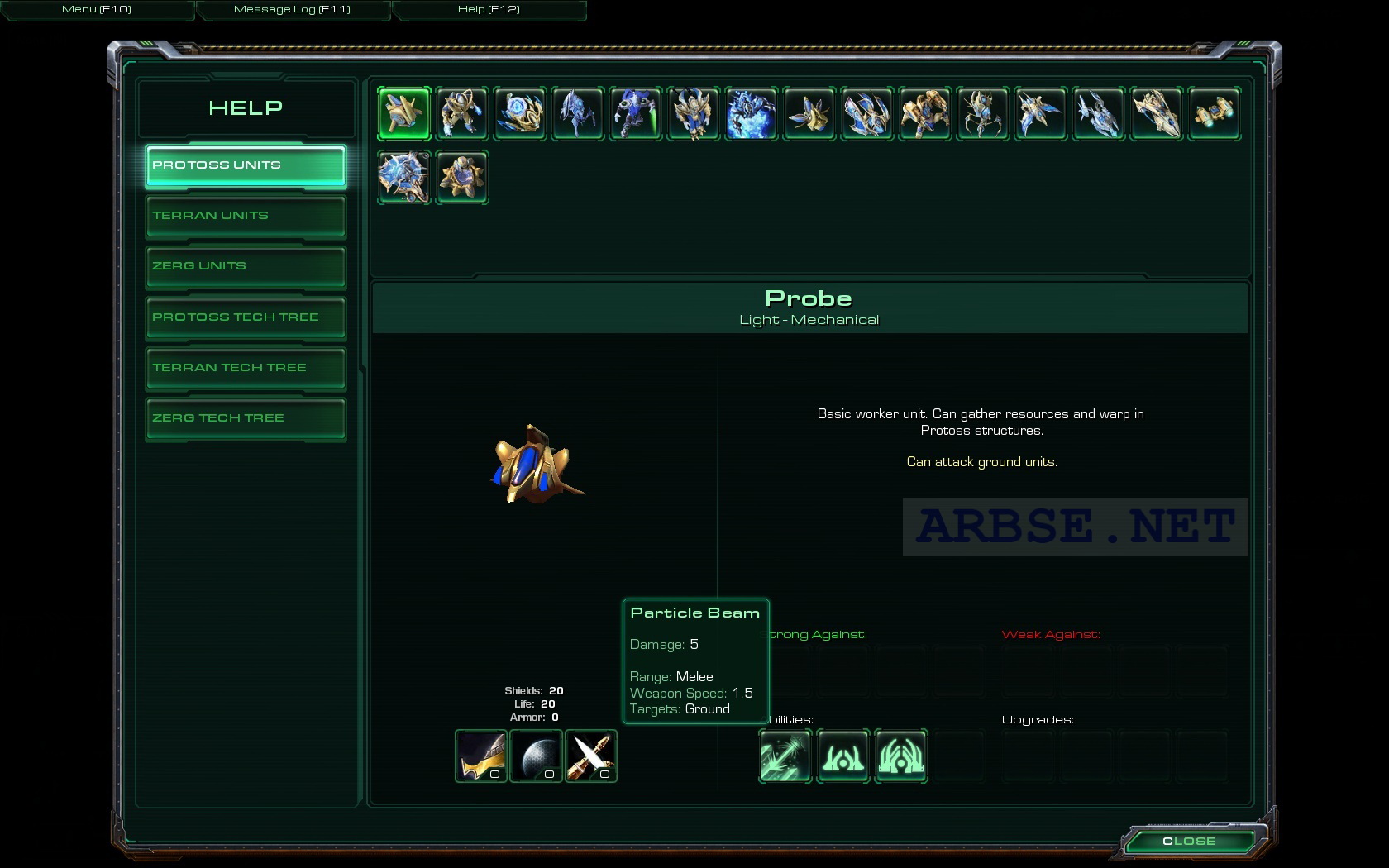Click the Warp In Structure ability icon
This screenshot has height=868, width=1389.
click(843, 756)
